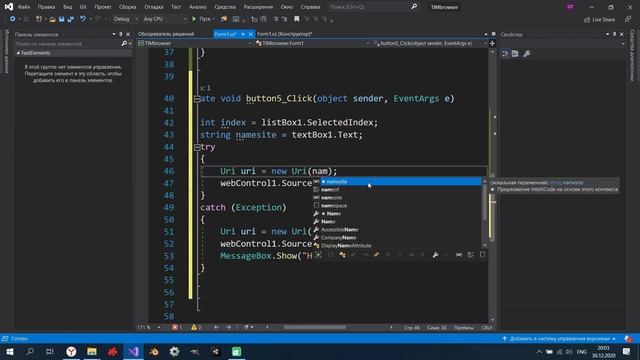Screen dimensions: 640x360
Task: Open the Git menu
Action: pyautogui.click(x=83, y=7)
